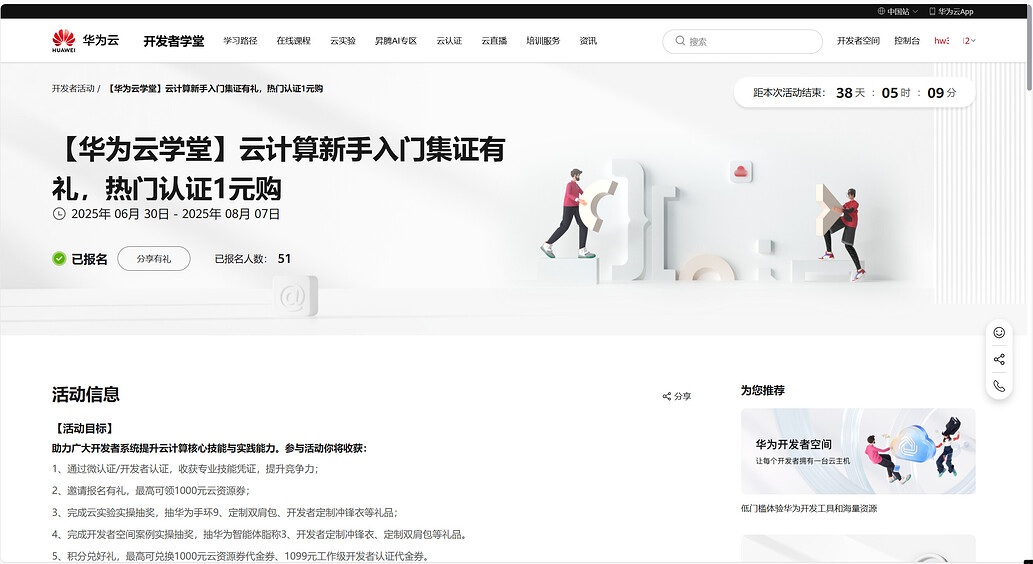1033x564 pixels.
Task: Click the countdown value 38 天
Action: point(851,93)
